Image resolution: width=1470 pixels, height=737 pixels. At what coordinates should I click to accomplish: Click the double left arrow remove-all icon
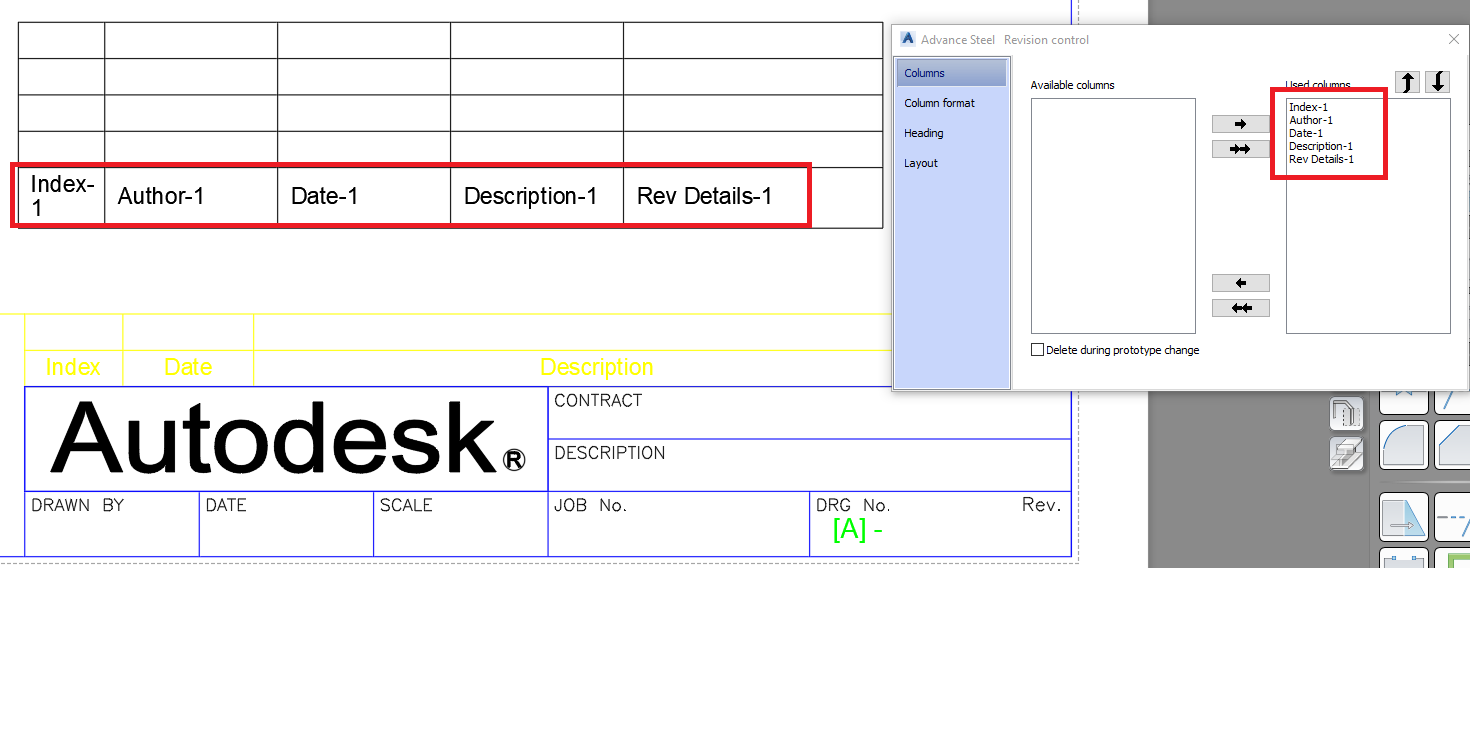click(x=1240, y=308)
